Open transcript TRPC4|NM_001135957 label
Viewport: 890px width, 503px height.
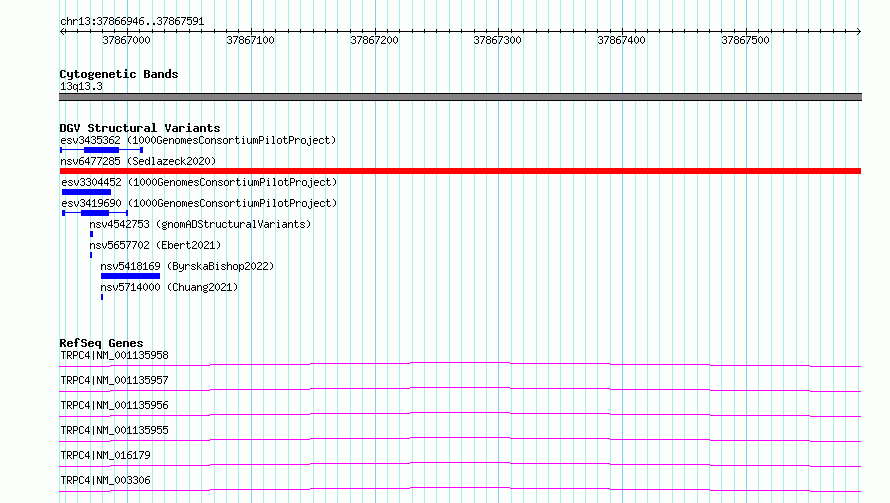114,380
